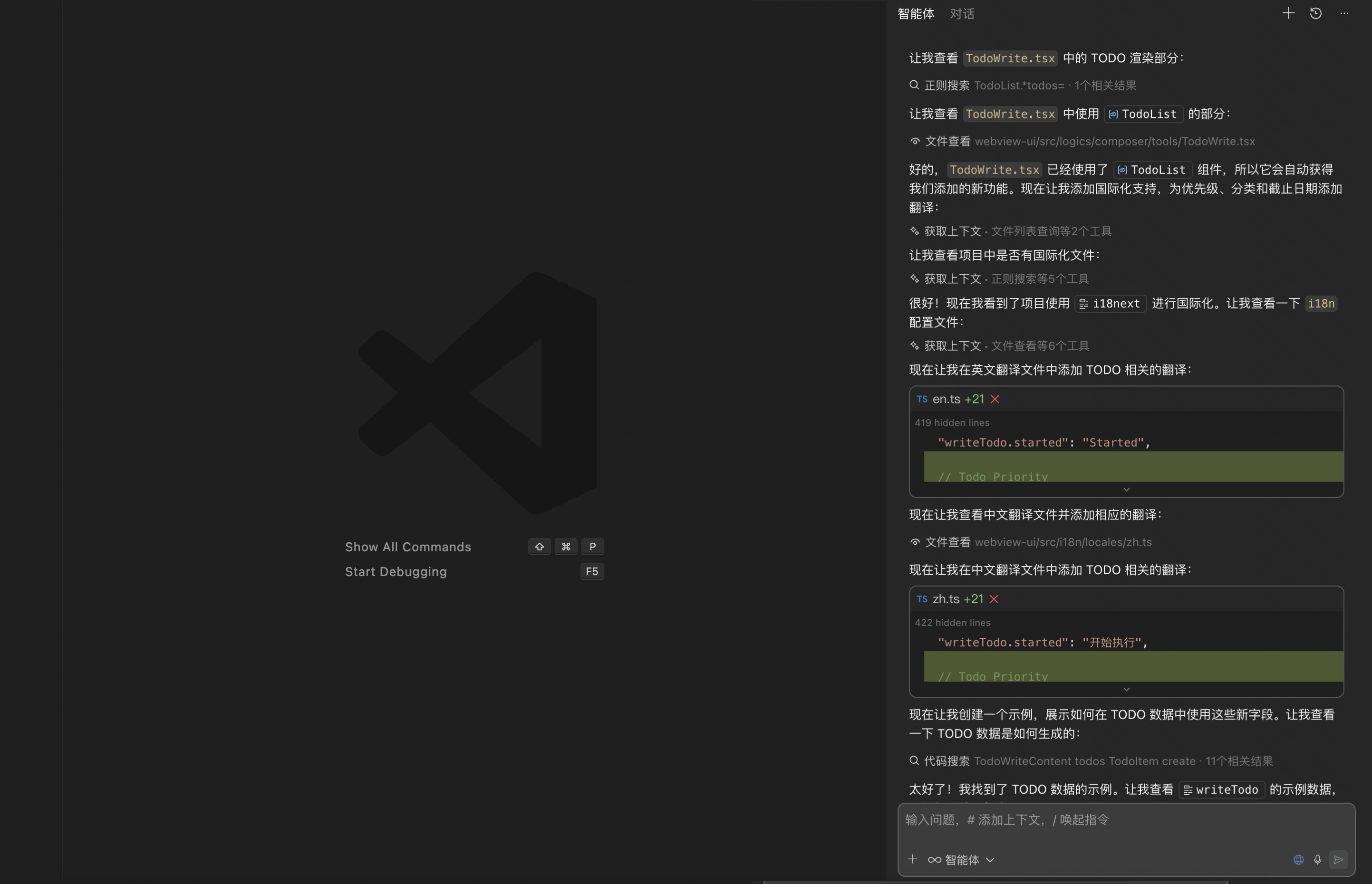Click the TodoList symbol chip

pos(1143,114)
